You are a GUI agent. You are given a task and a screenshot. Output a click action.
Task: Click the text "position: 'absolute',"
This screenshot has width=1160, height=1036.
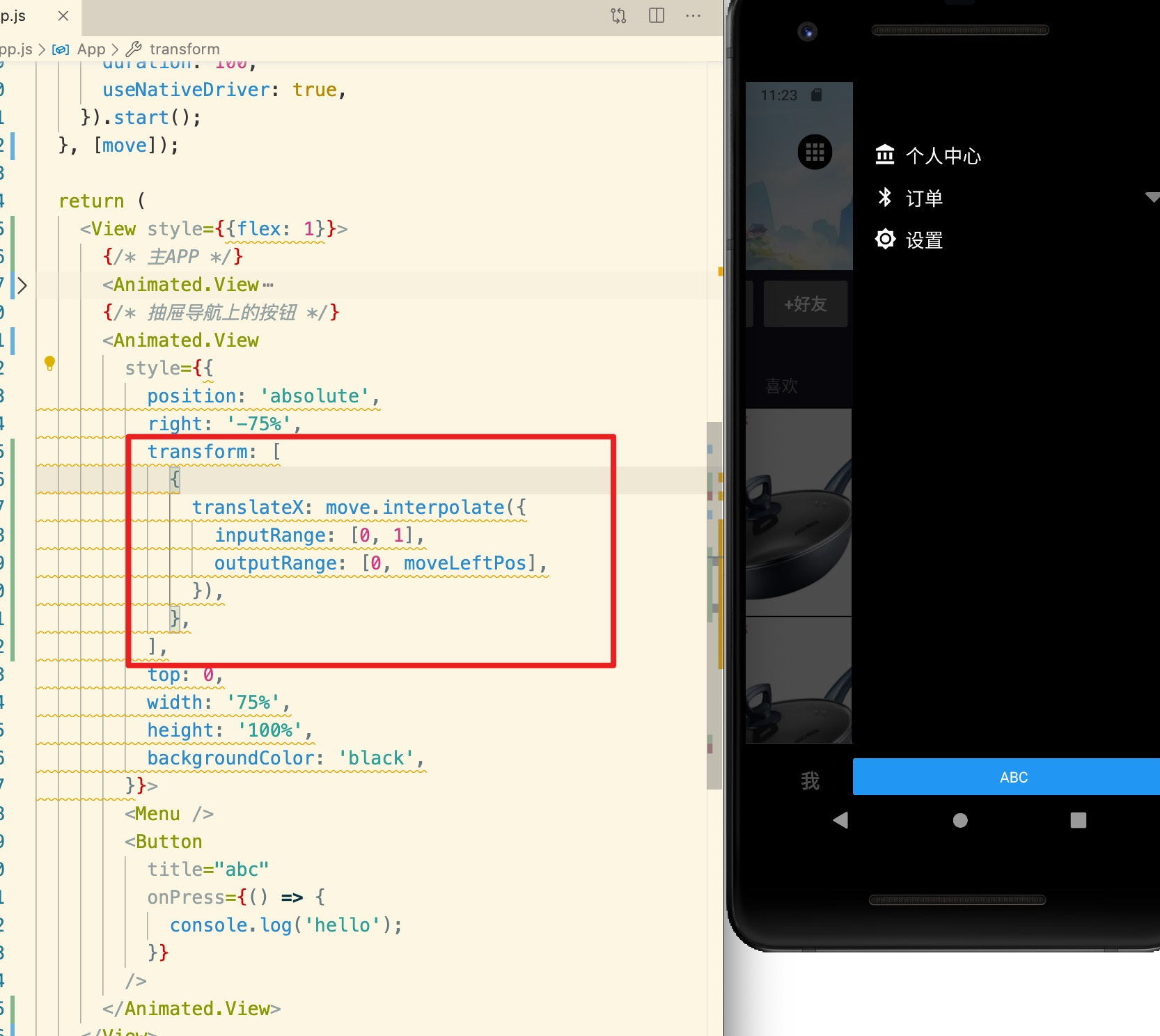tap(264, 396)
